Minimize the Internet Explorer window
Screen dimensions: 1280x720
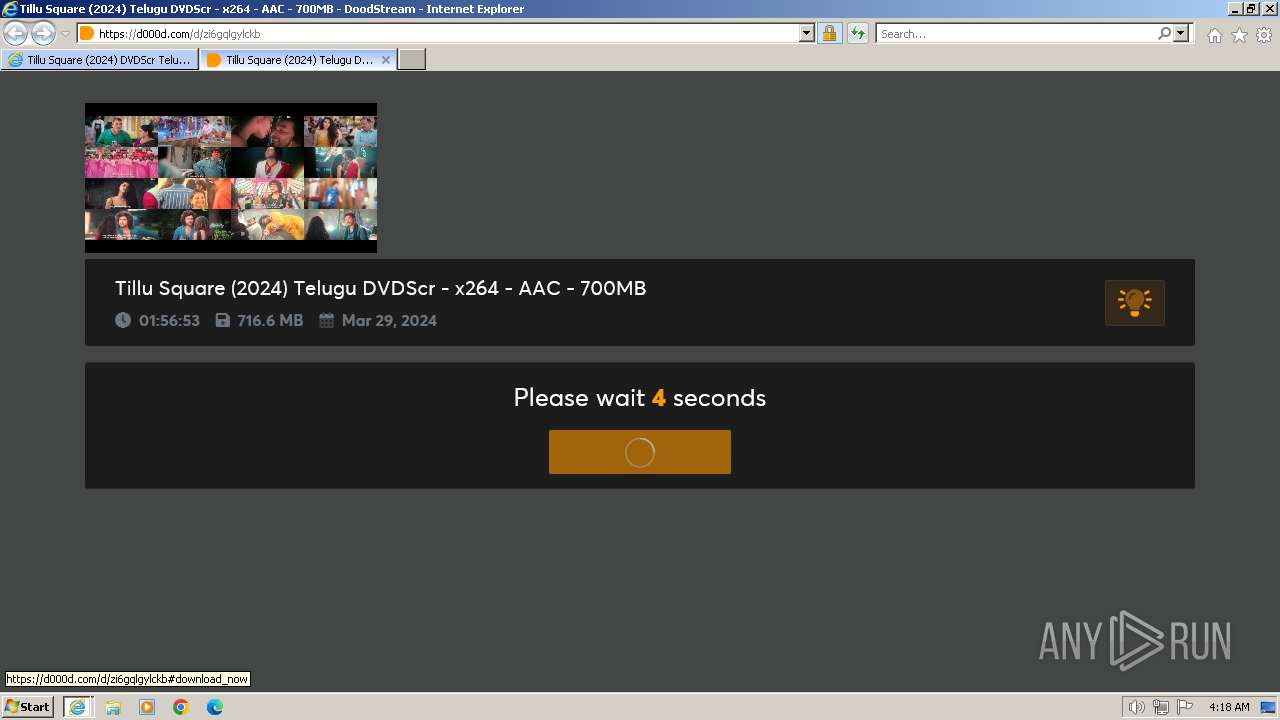tap(1236, 8)
